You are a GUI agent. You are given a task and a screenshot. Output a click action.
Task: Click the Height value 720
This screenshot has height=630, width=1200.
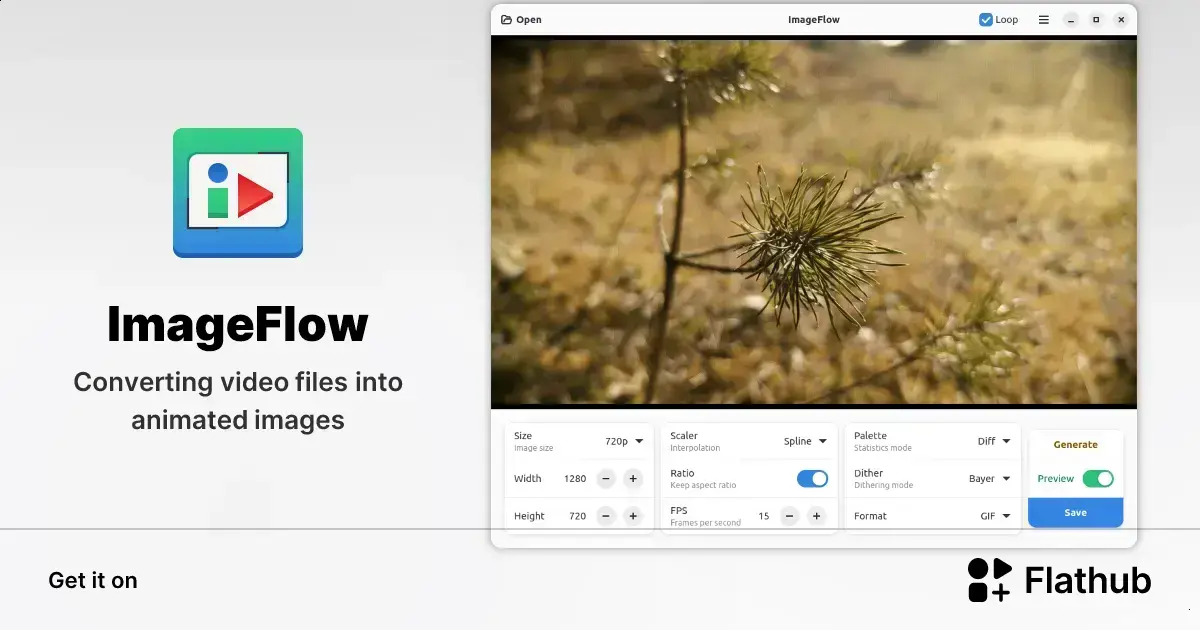578,516
